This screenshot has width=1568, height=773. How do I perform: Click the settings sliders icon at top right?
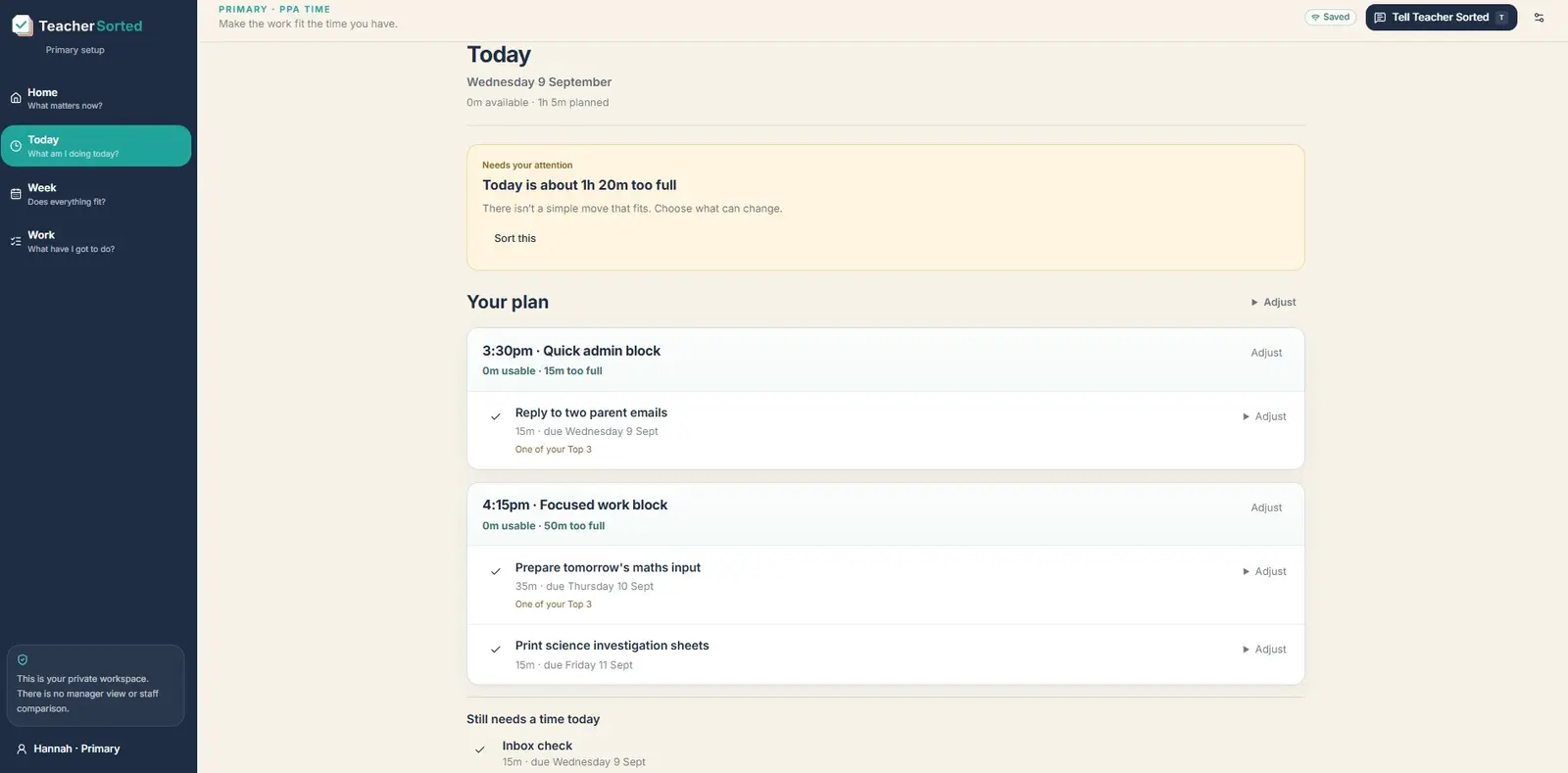(1539, 18)
